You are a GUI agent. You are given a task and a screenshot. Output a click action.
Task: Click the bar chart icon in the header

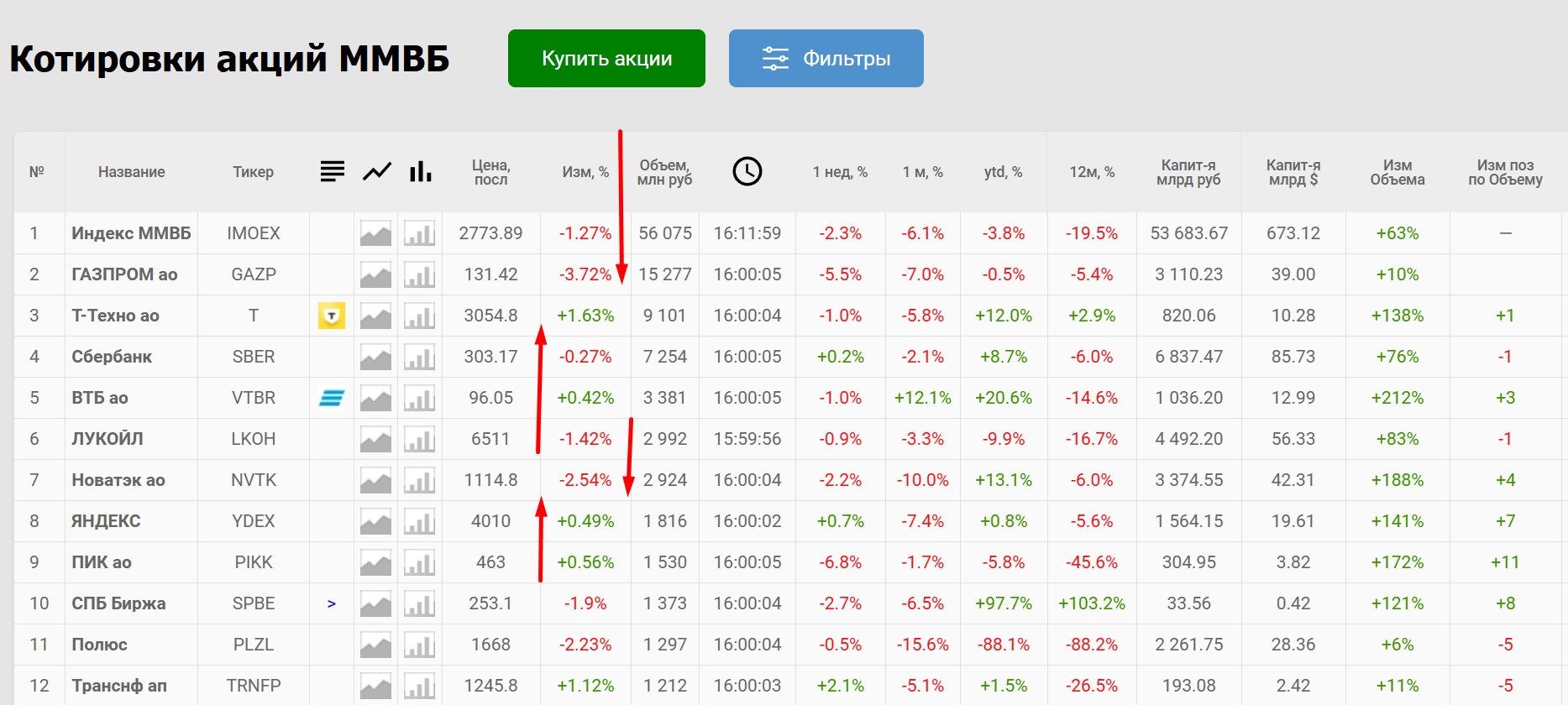click(x=421, y=171)
